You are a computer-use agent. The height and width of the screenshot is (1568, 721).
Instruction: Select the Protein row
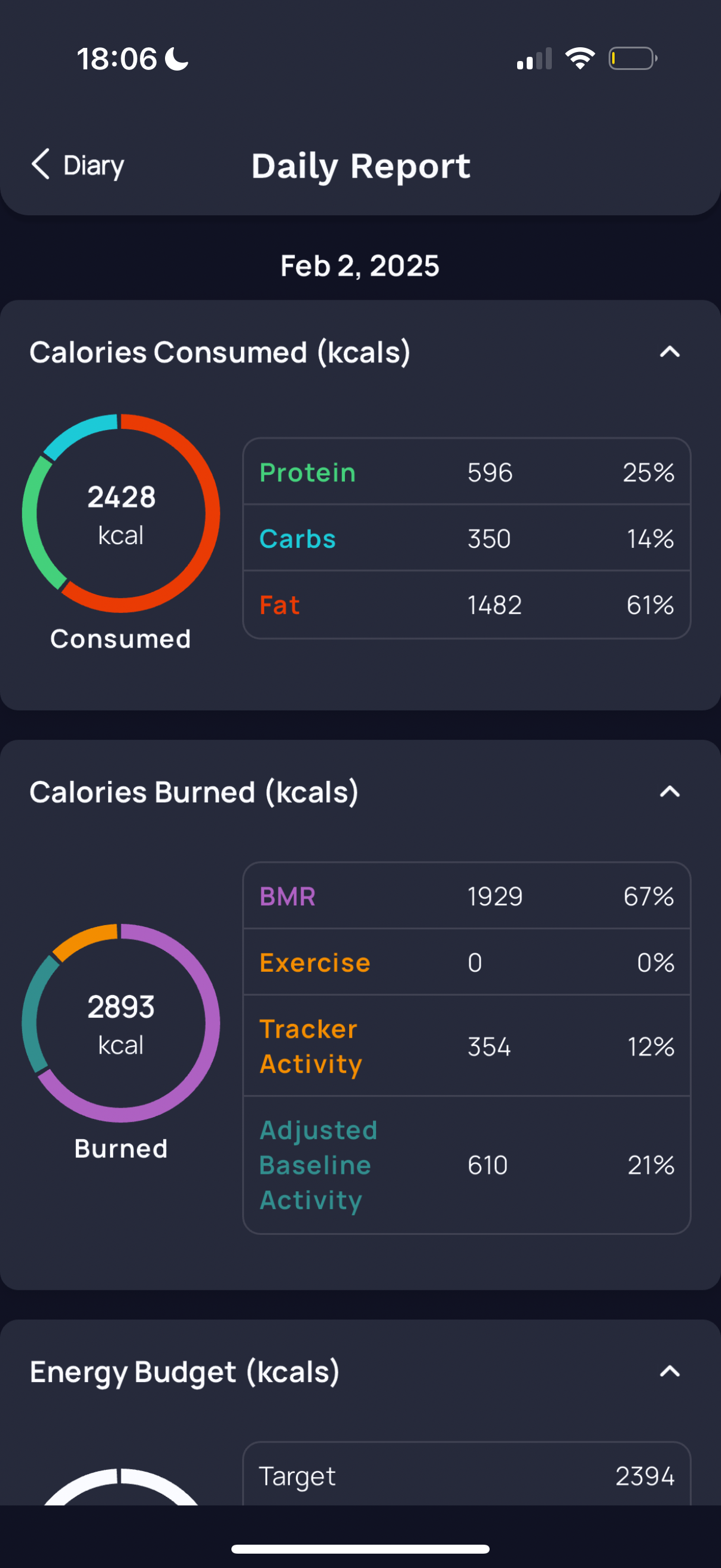467,472
